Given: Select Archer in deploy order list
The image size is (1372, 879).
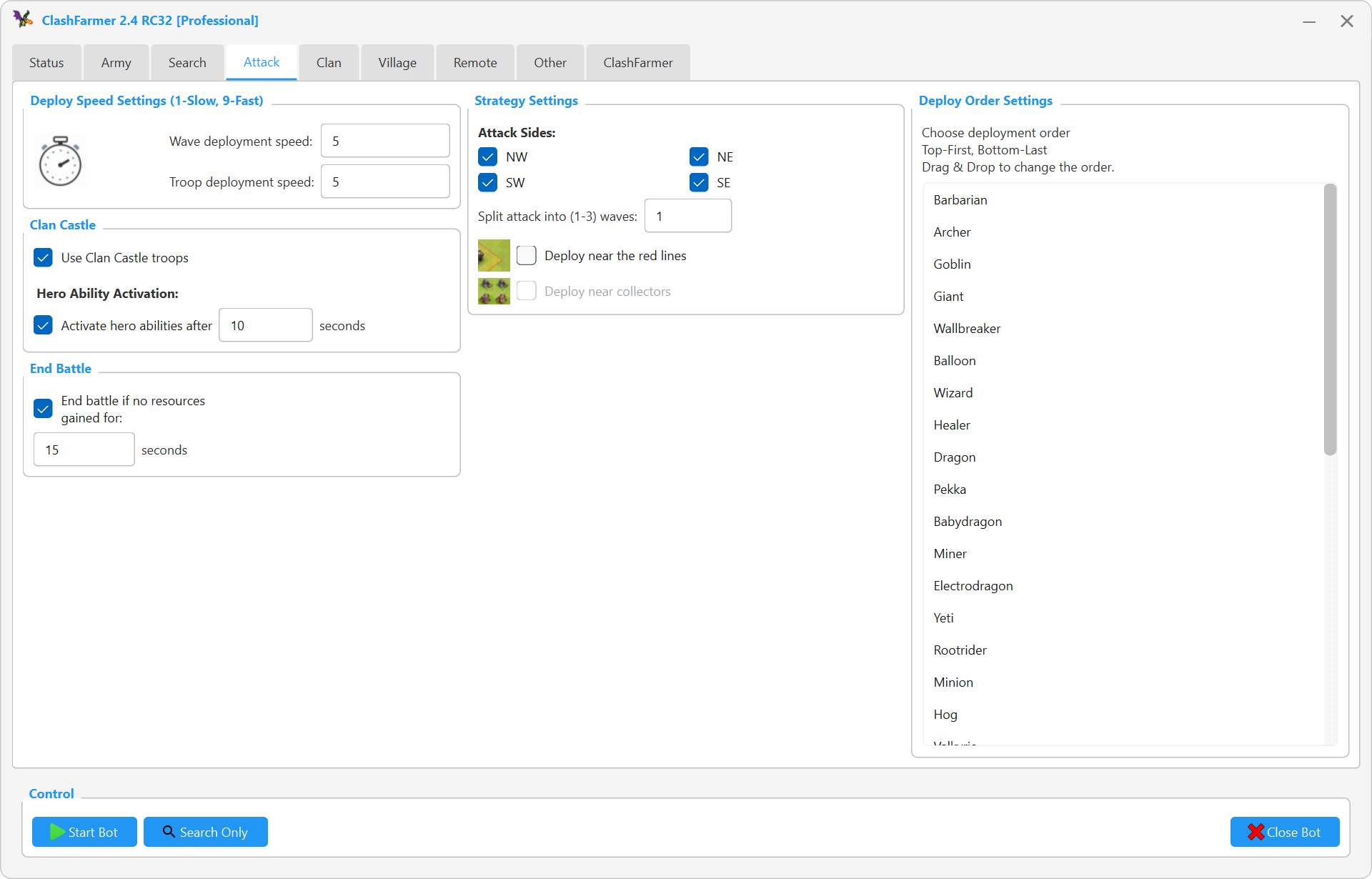Looking at the screenshot, I should 1123,232.
